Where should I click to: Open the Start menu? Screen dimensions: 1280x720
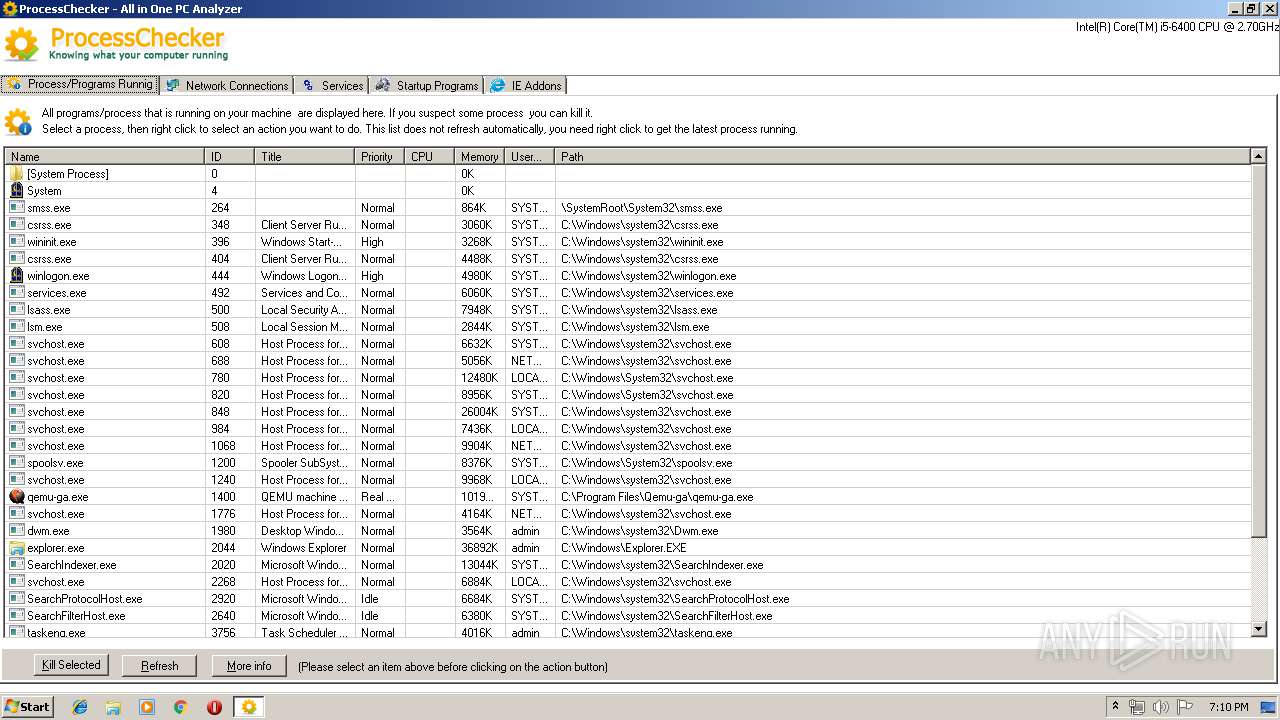[x=27, y=707]
